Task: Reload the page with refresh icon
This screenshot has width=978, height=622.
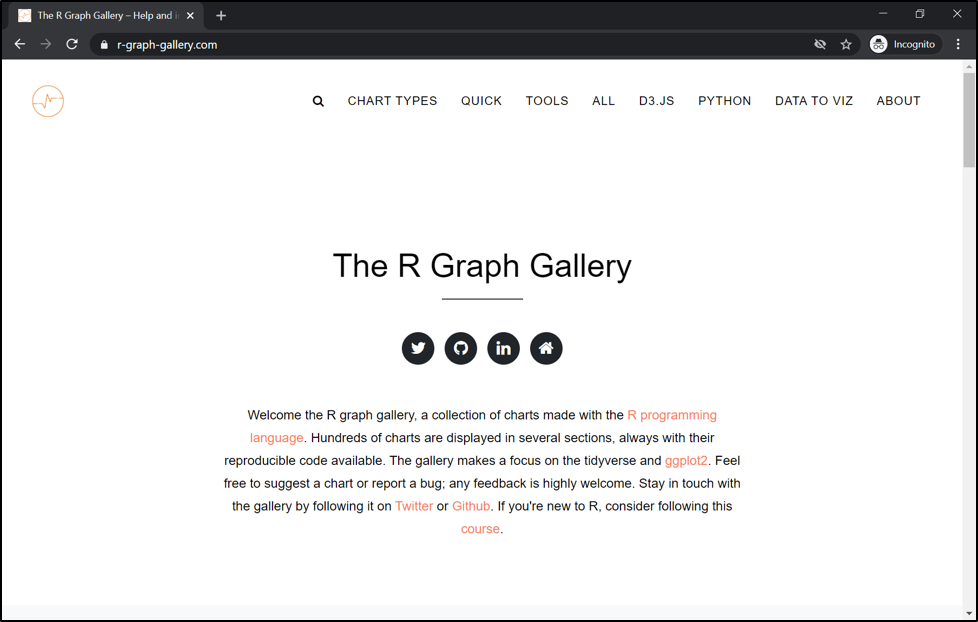Action: coord(72,44)
